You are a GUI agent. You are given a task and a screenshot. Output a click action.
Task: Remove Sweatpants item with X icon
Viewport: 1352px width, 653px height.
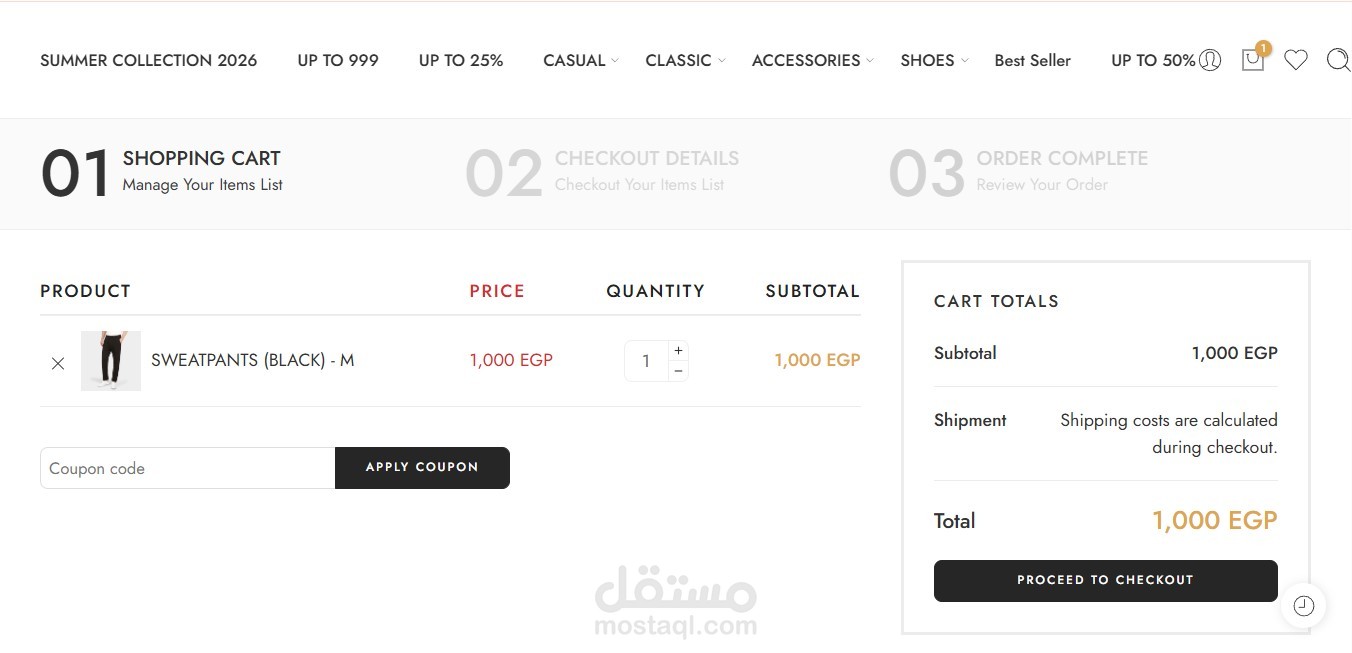58,363
